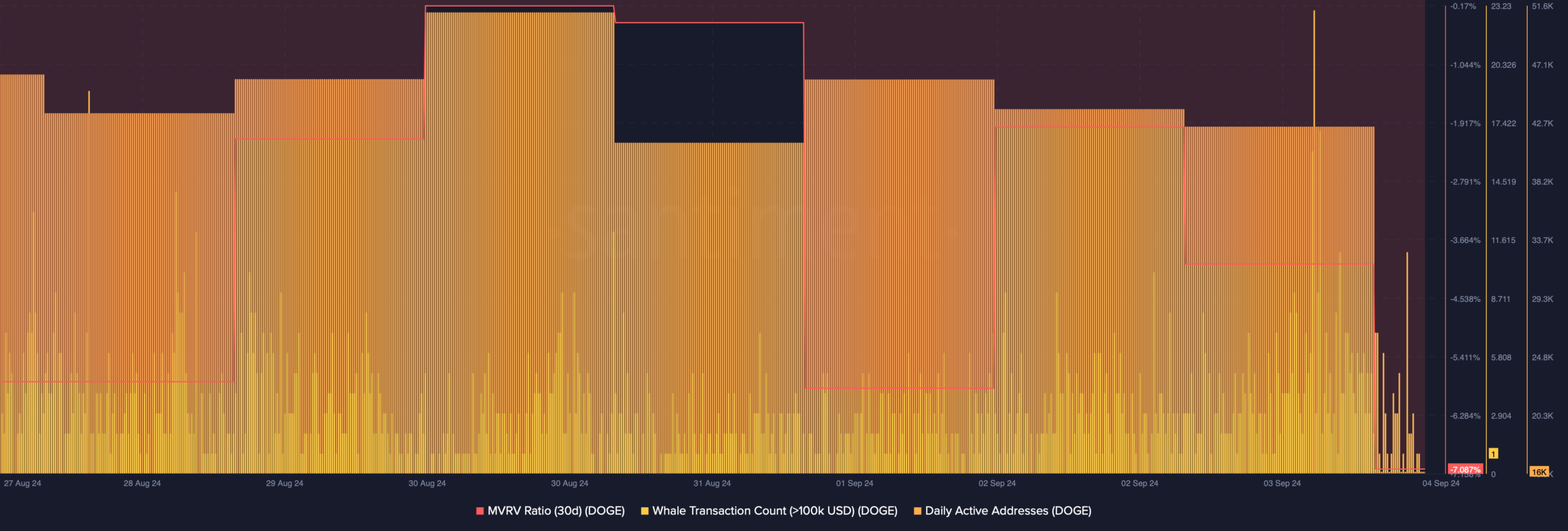This screenshot has height=531, width=1568.
Task: Click the 47.1K active addresses axis label
Action: click(1542, 65)
